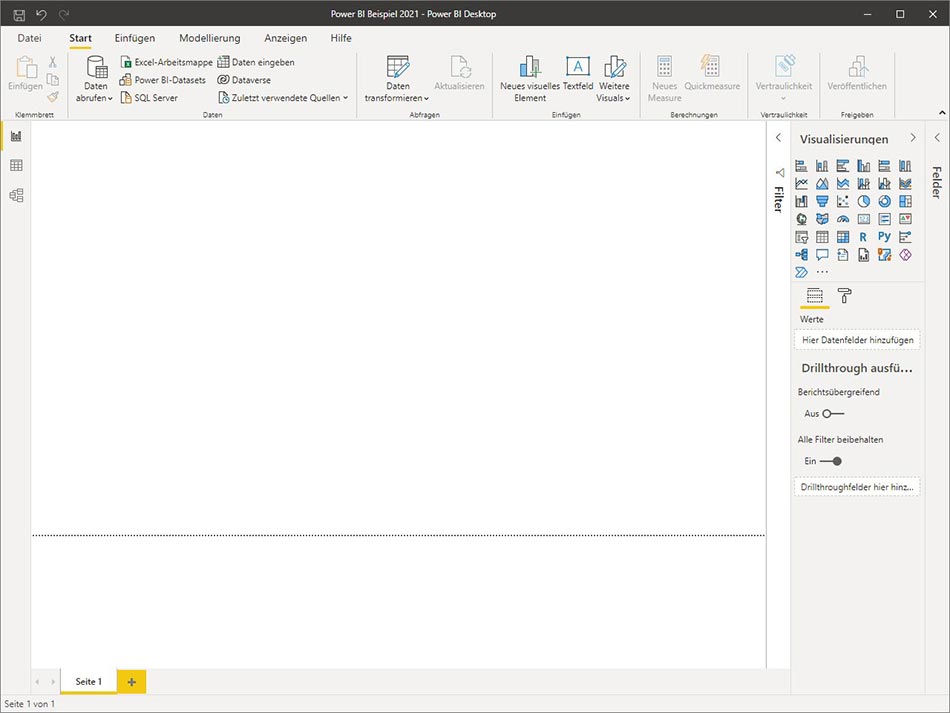Select the Seite 1 page tab

(88, 681)
